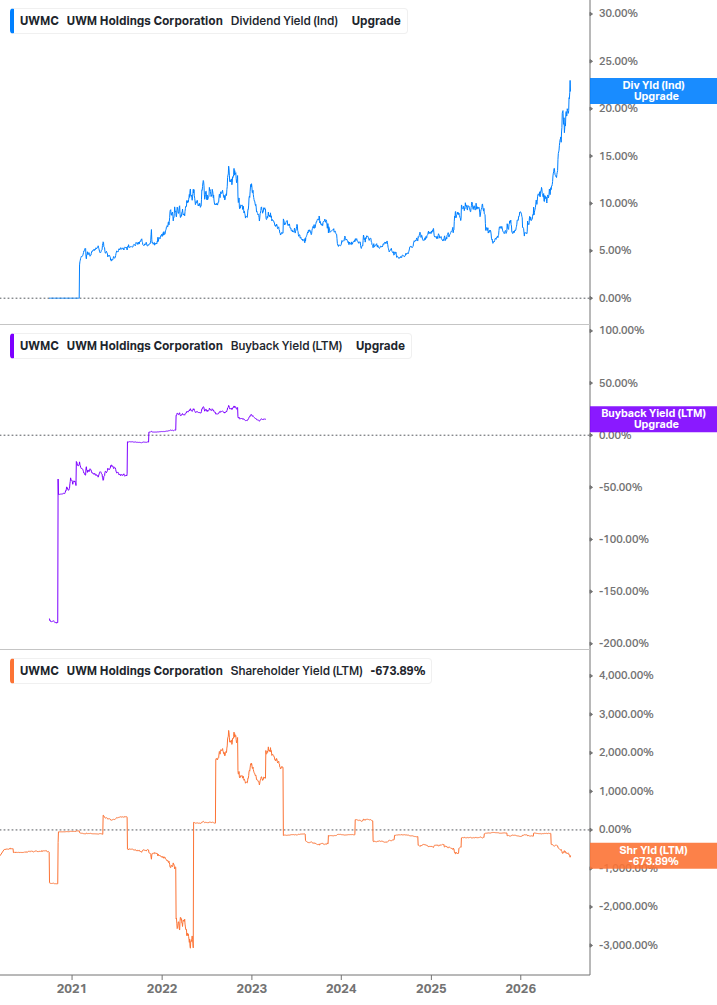Click purple Buyback Yield (LTM) axis tag
Screen dimensions: 717x1005
(x=653, y=419)
